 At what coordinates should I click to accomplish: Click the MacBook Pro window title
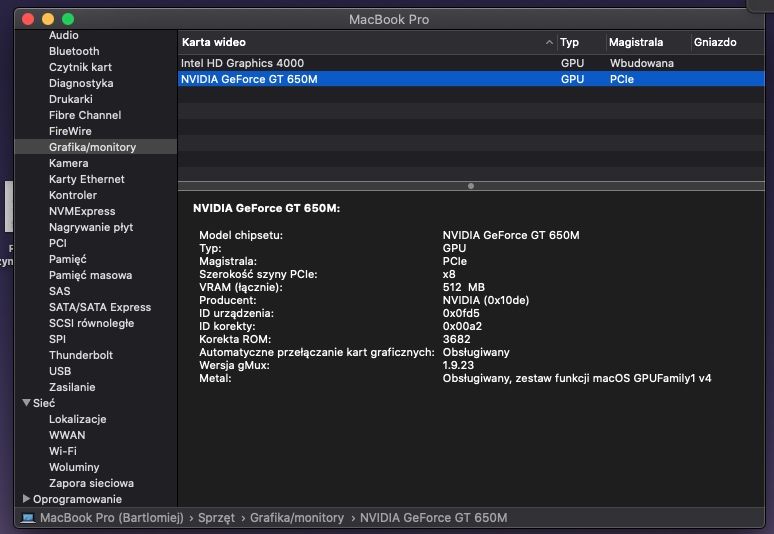pos(389,20)
